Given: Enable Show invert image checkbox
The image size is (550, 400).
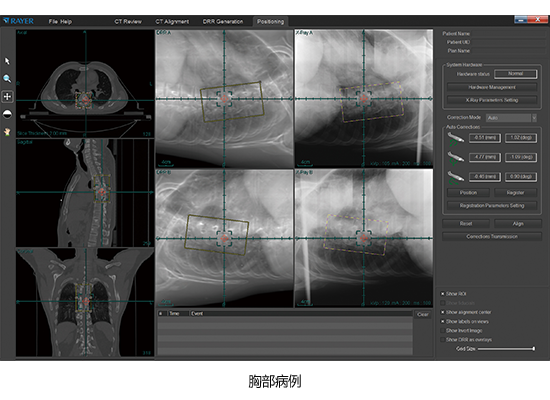Looking at the screenshot, I should point(443,331).
